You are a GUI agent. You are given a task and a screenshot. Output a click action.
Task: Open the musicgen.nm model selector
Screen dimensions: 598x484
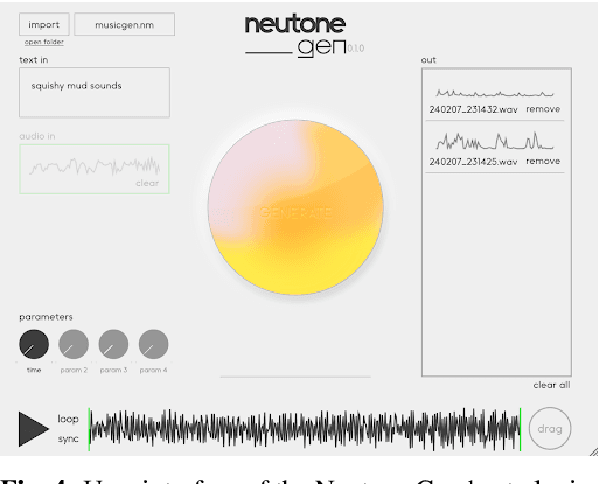tap(125, 24)
